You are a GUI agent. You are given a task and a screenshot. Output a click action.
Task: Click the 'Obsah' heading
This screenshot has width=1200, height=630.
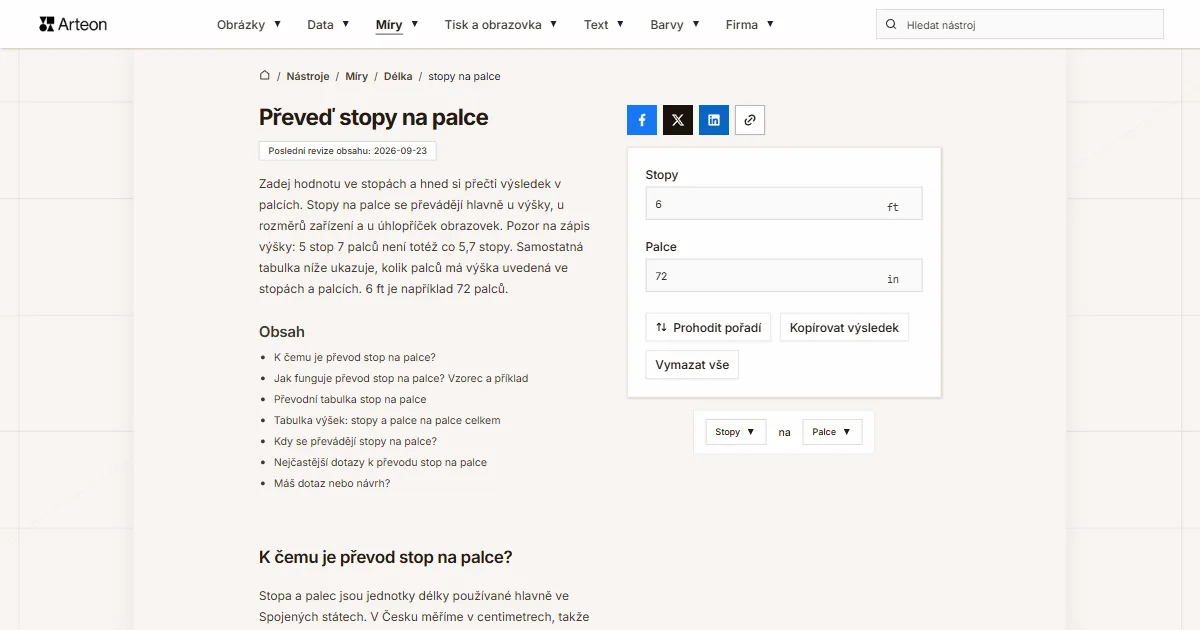click(x=282, y=332)
